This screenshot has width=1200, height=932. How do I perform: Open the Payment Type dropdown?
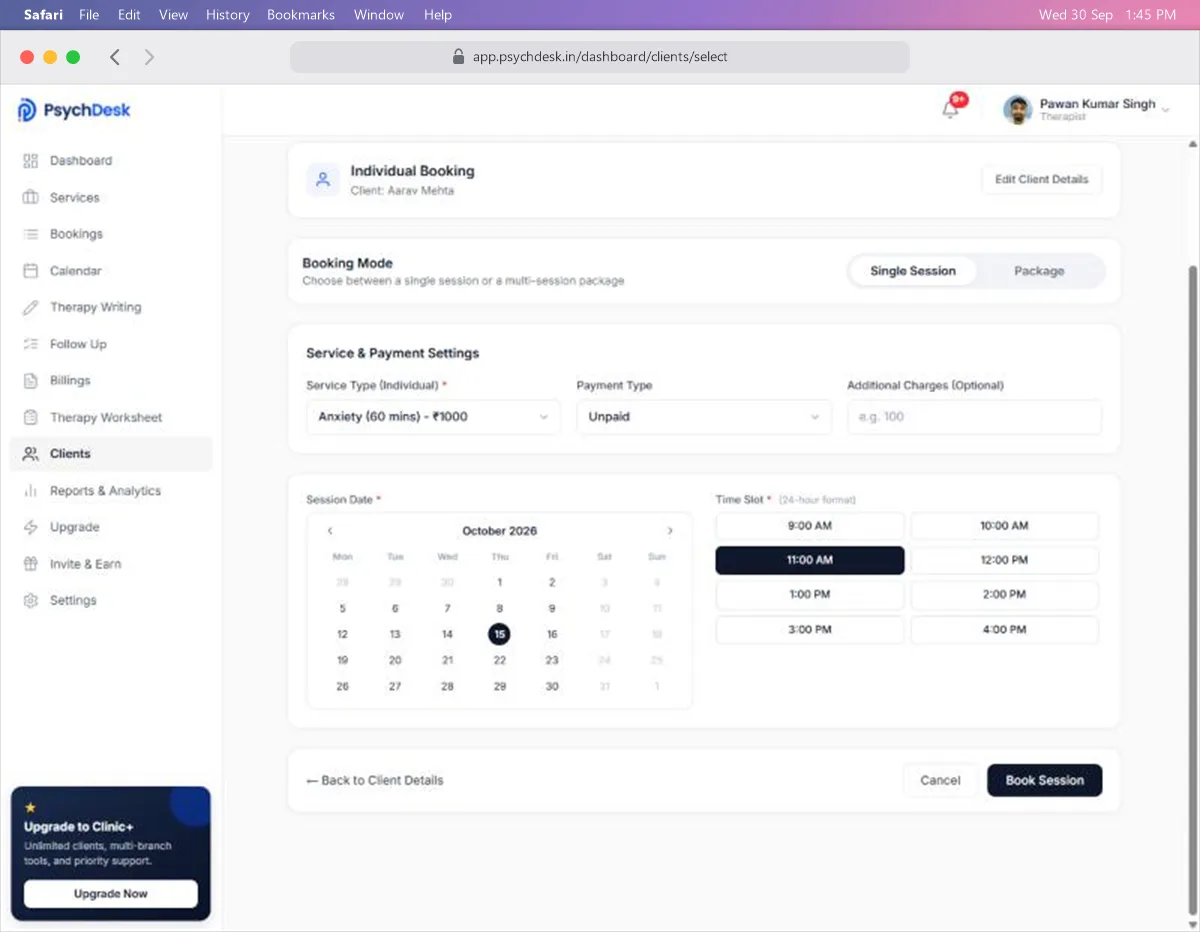704,417
